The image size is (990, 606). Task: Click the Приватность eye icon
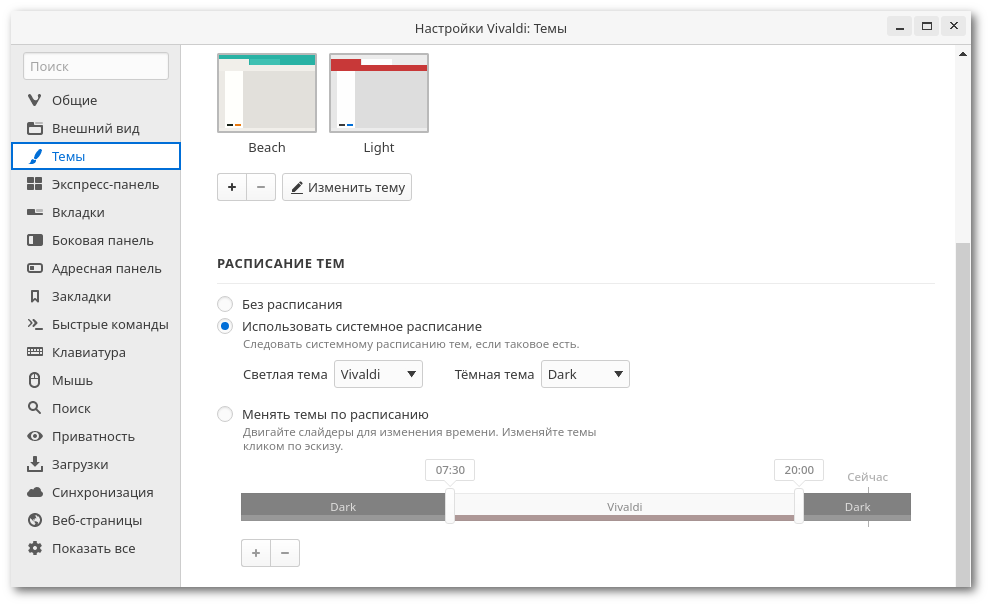[33, 436]
